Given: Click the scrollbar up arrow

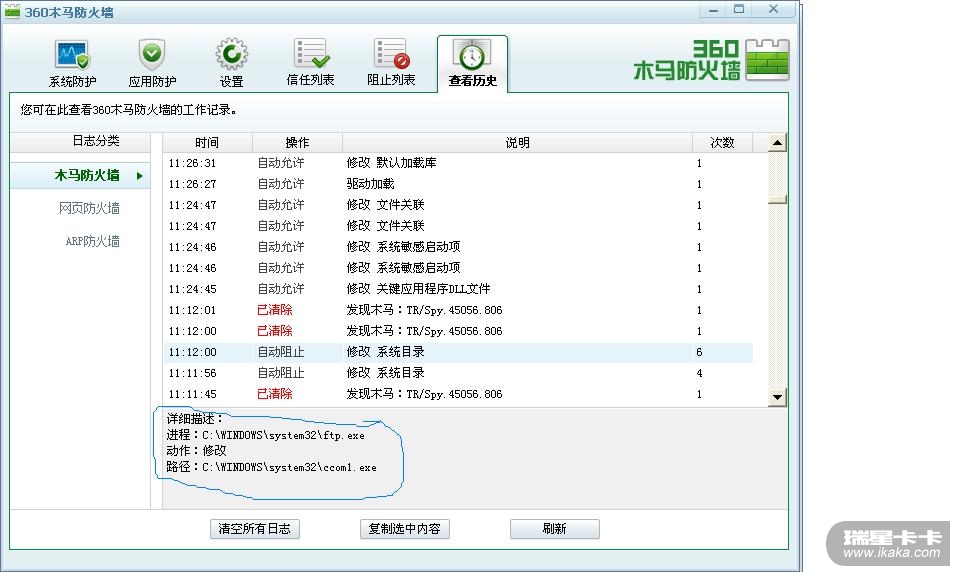Looking at the screenshot, I should point(777,143).
